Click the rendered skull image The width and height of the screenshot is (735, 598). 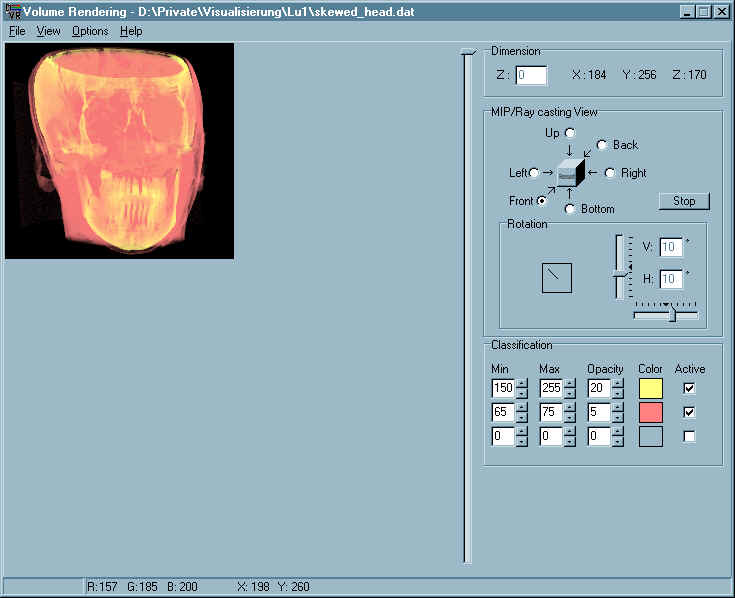point(119,151)
